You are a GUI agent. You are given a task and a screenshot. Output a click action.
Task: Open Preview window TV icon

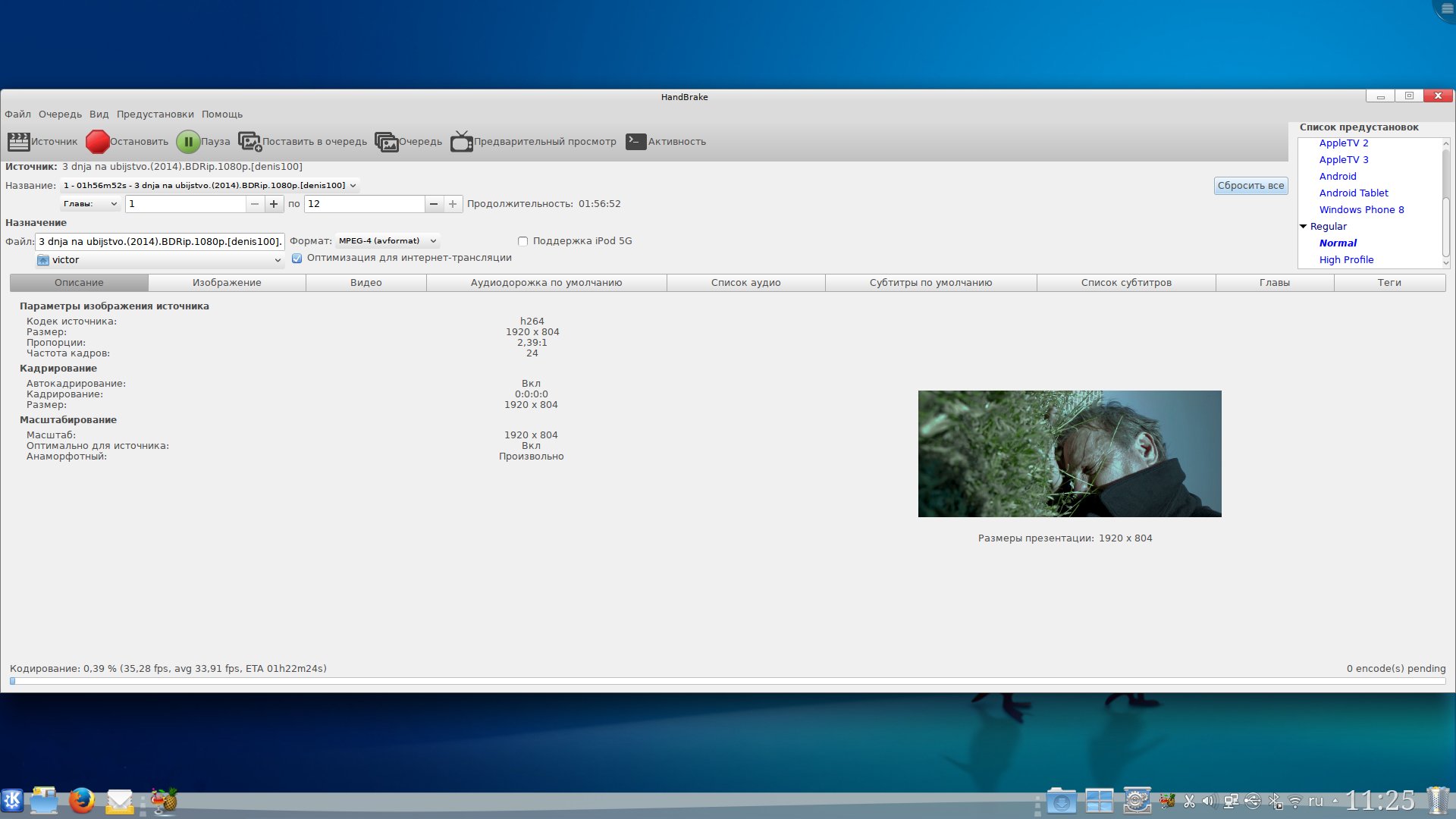coord(461,142)
